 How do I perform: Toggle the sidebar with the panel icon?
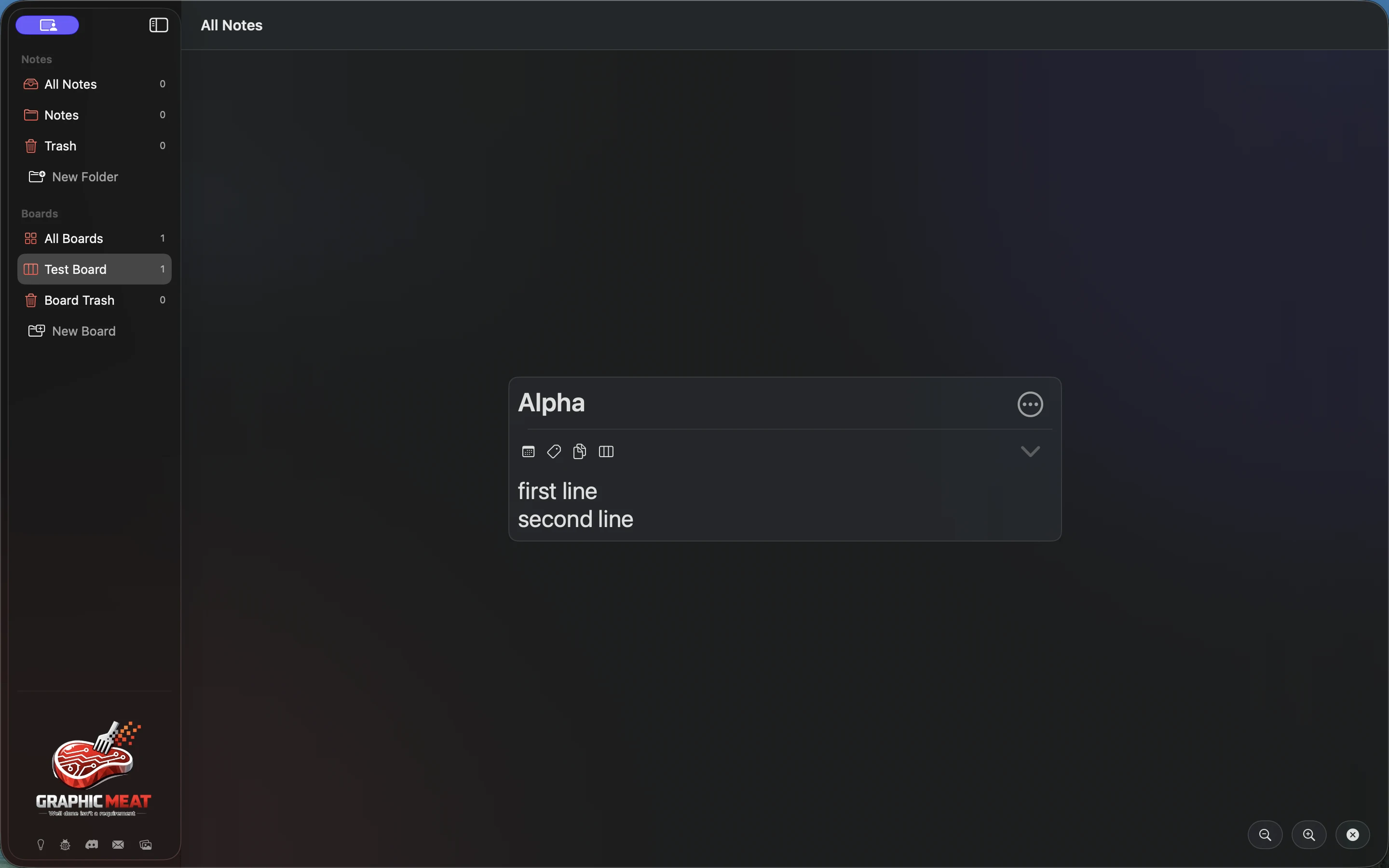pos(158,25)
